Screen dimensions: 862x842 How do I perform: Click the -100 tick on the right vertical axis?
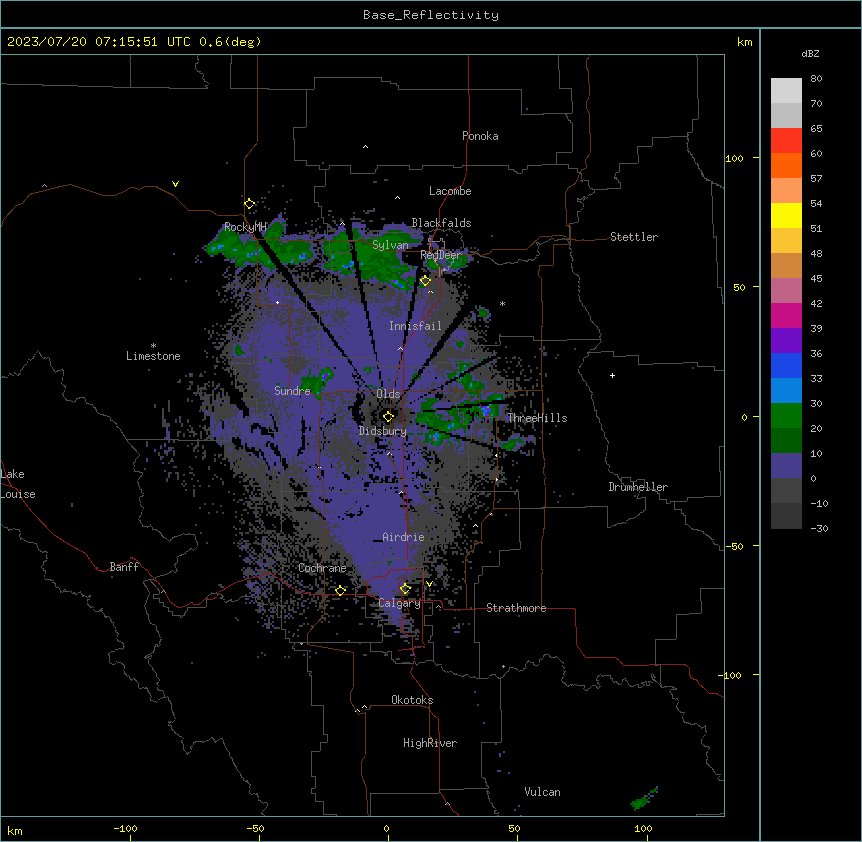731,675
